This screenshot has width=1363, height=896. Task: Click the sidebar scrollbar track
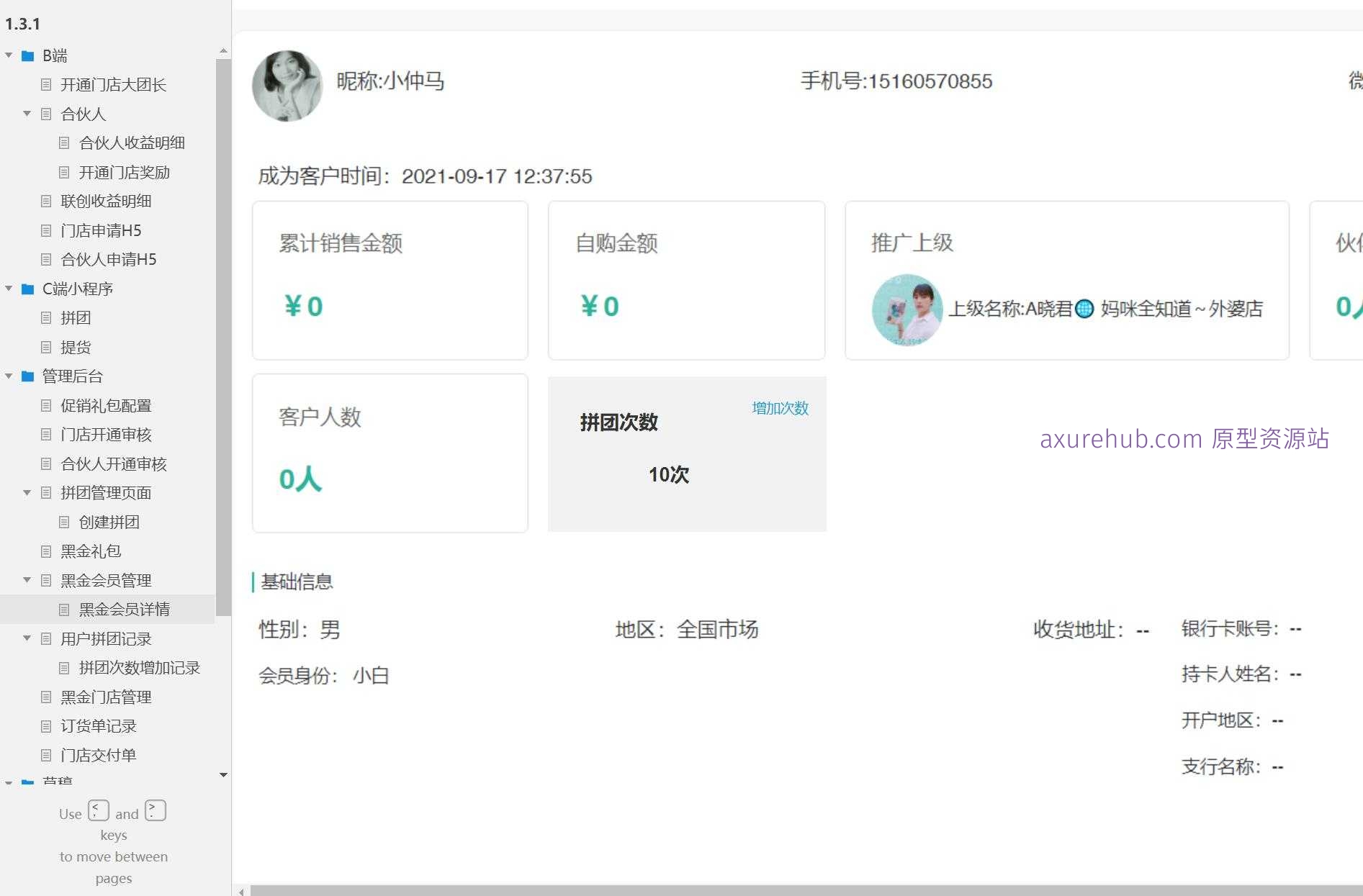pyautogui.click(x=223, y=410)
